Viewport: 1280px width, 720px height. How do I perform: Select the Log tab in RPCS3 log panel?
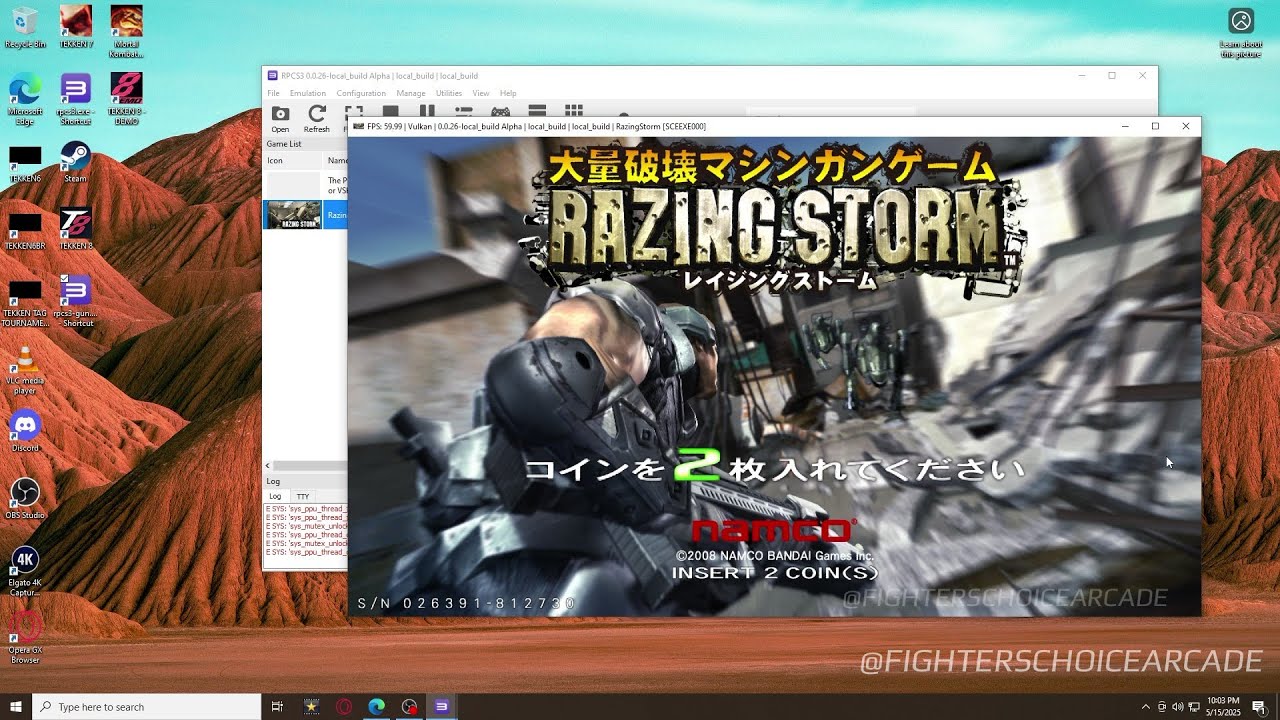275,496
